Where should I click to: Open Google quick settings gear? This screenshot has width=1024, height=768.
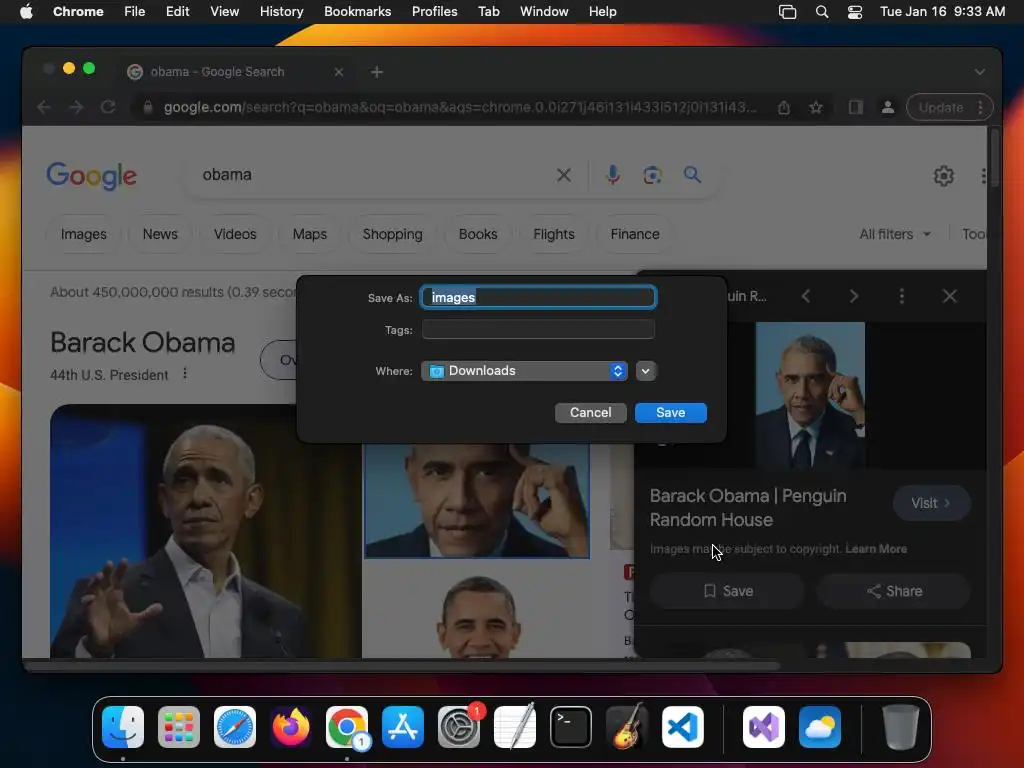(944, 176)
